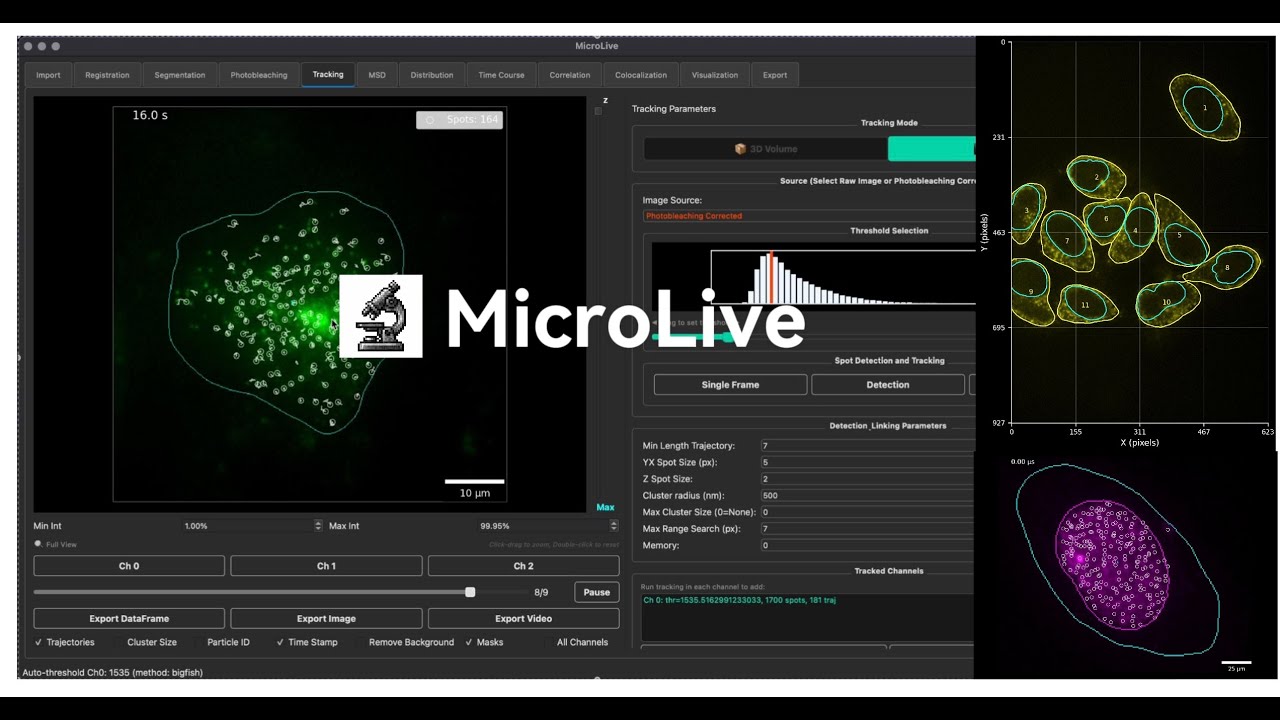
Task: Go to the Photobleaching tab
Action: (x=259, y=75)
